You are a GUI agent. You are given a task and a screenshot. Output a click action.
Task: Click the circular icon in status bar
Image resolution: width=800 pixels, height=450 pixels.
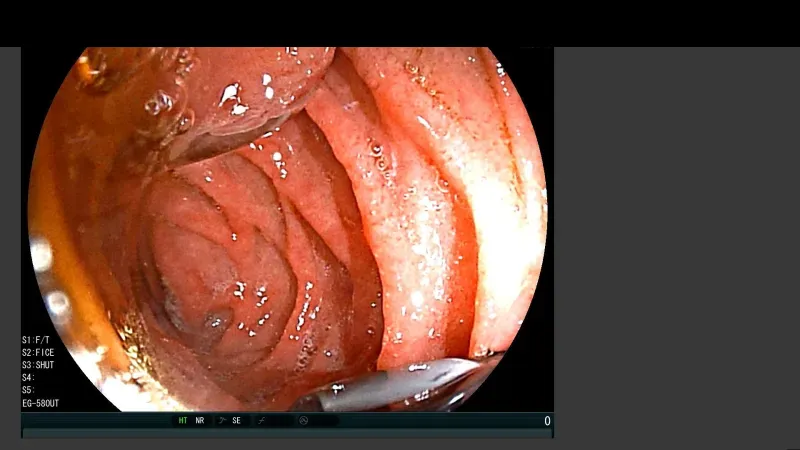pyautogui.click(x=302, y=421)
